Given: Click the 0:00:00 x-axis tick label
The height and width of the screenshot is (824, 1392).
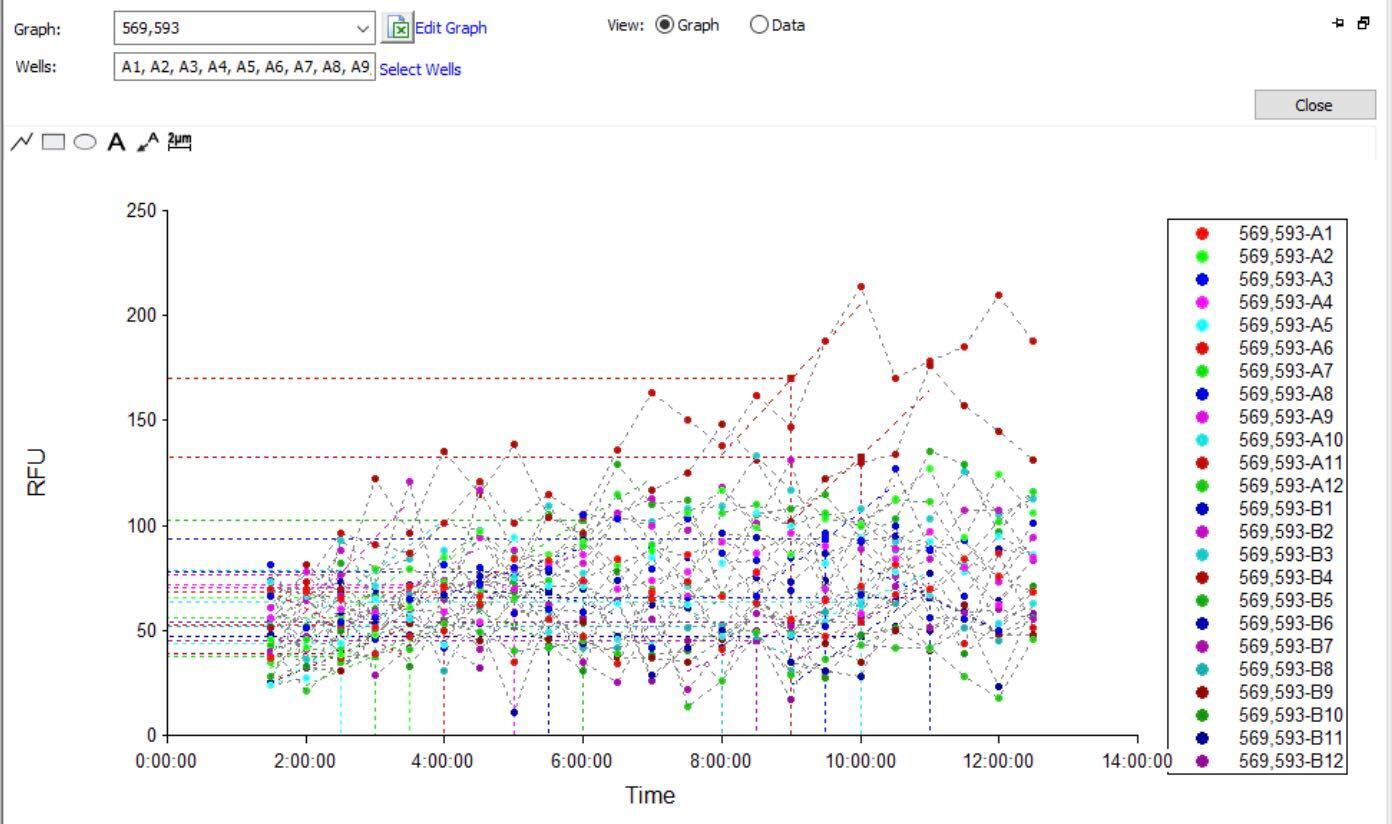Looking at the screenshot, I should click(166, 761).
